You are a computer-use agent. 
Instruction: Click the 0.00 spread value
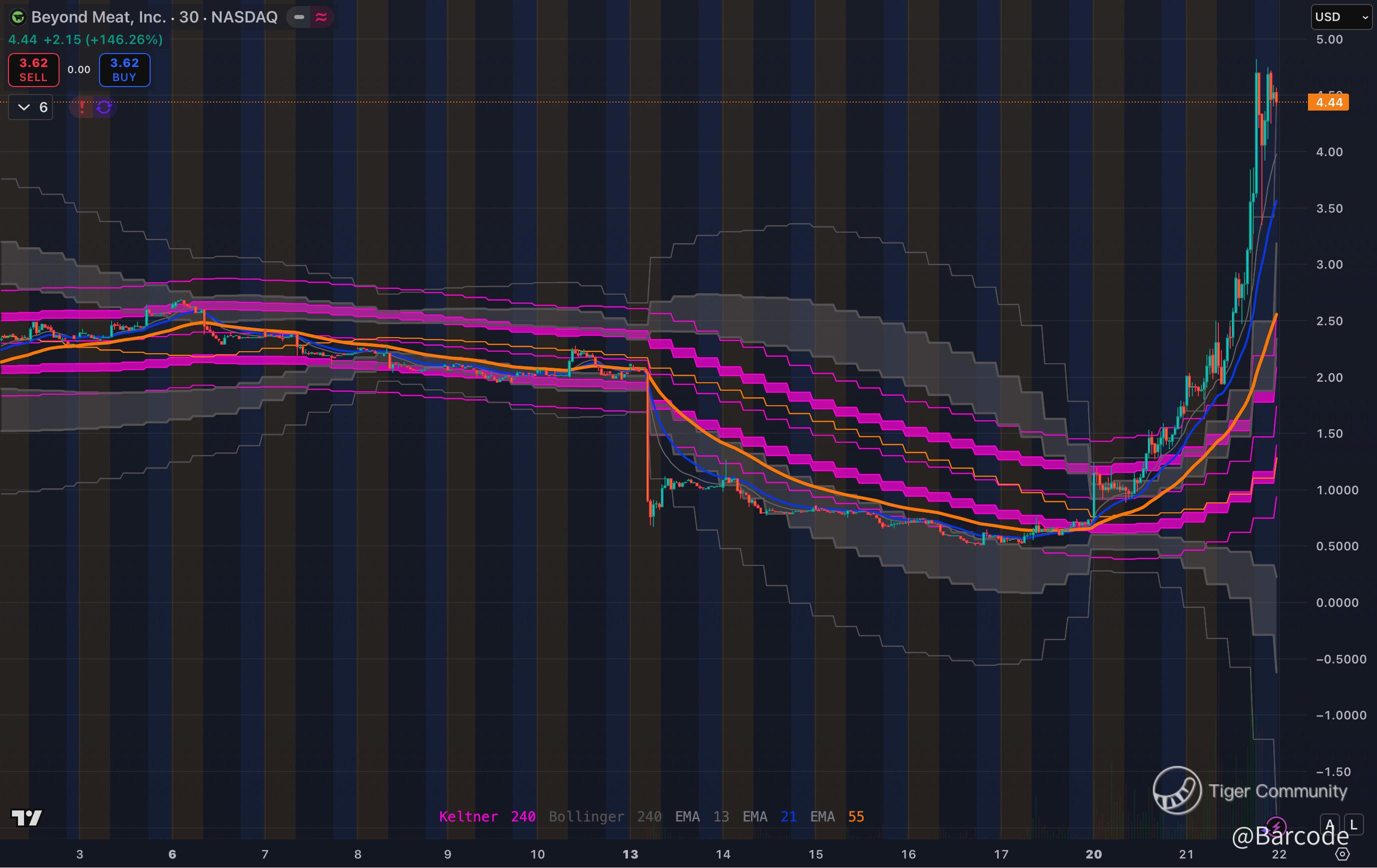tap(79, 70)
